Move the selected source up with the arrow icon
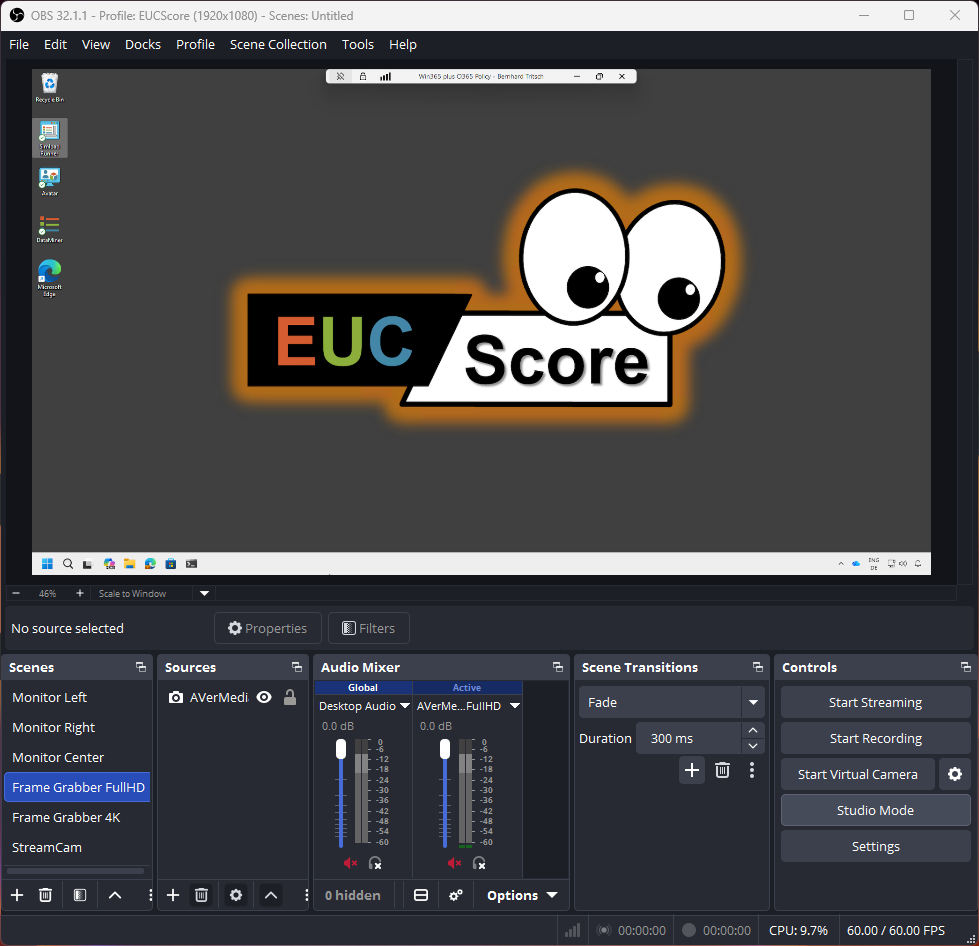The image size is (979, 946). [270, 895]
